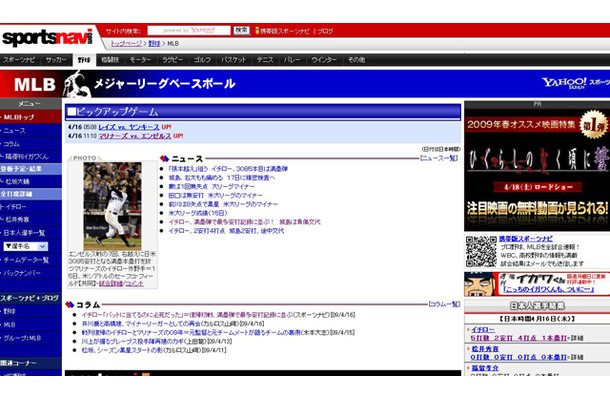Open the MLB blog link in the sidebar
The height and width of the screenshot is (400, 610).
pyautogui.click(x=10, y=325)
